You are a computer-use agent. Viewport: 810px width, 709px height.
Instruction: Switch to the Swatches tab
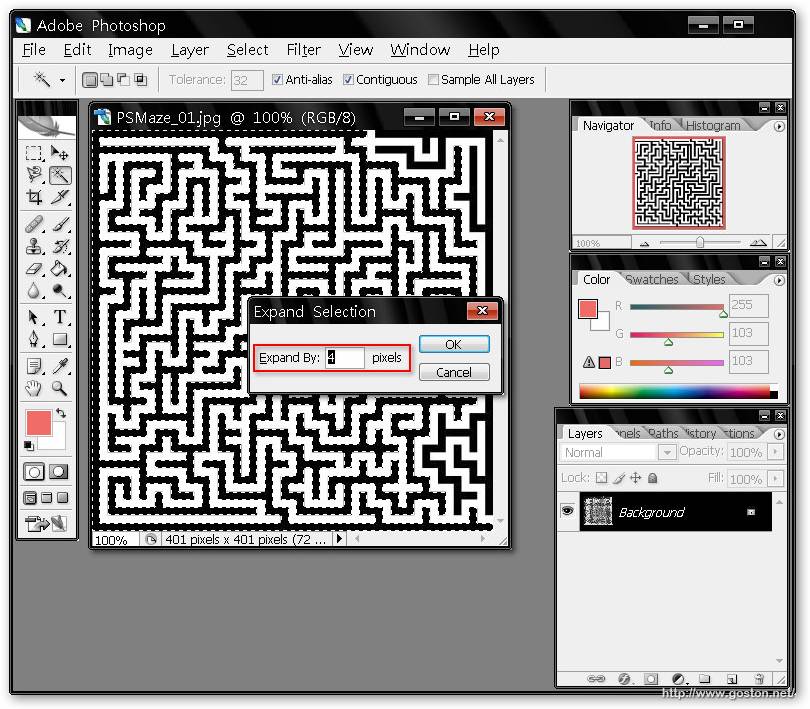pos(651,280)
